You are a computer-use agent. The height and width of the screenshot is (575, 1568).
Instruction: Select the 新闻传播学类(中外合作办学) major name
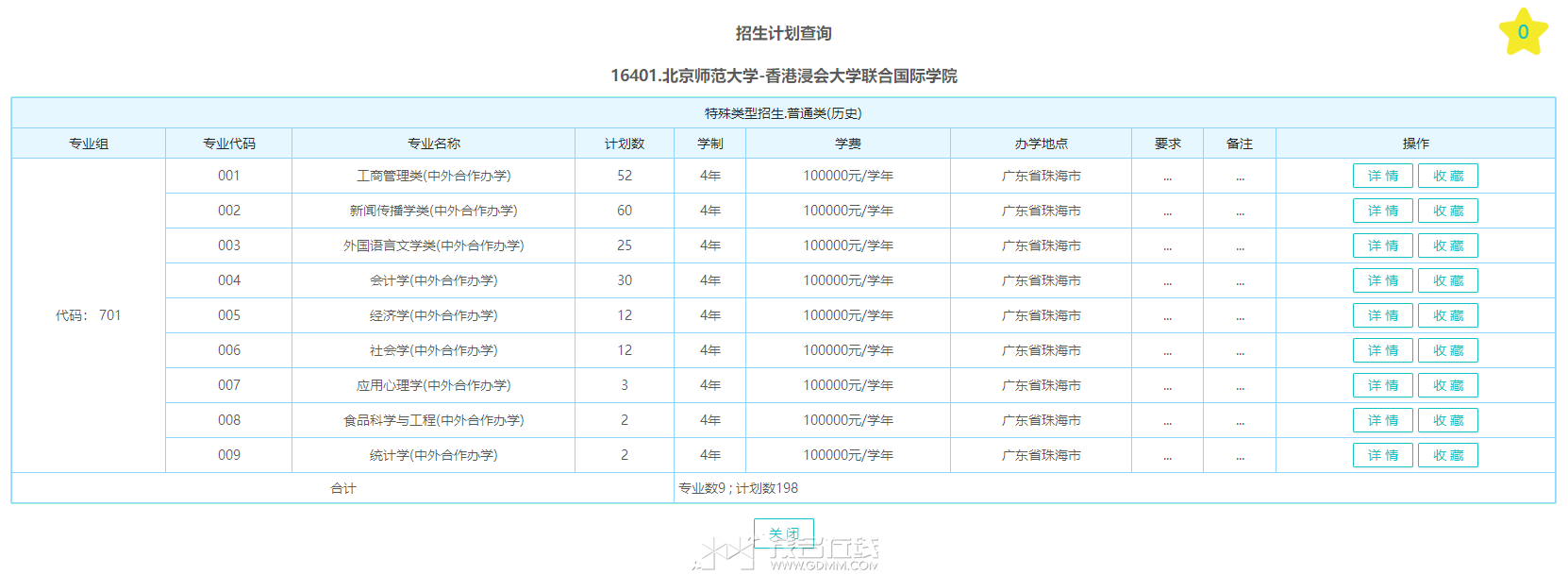pyautogui.click(x=434, y=211)
